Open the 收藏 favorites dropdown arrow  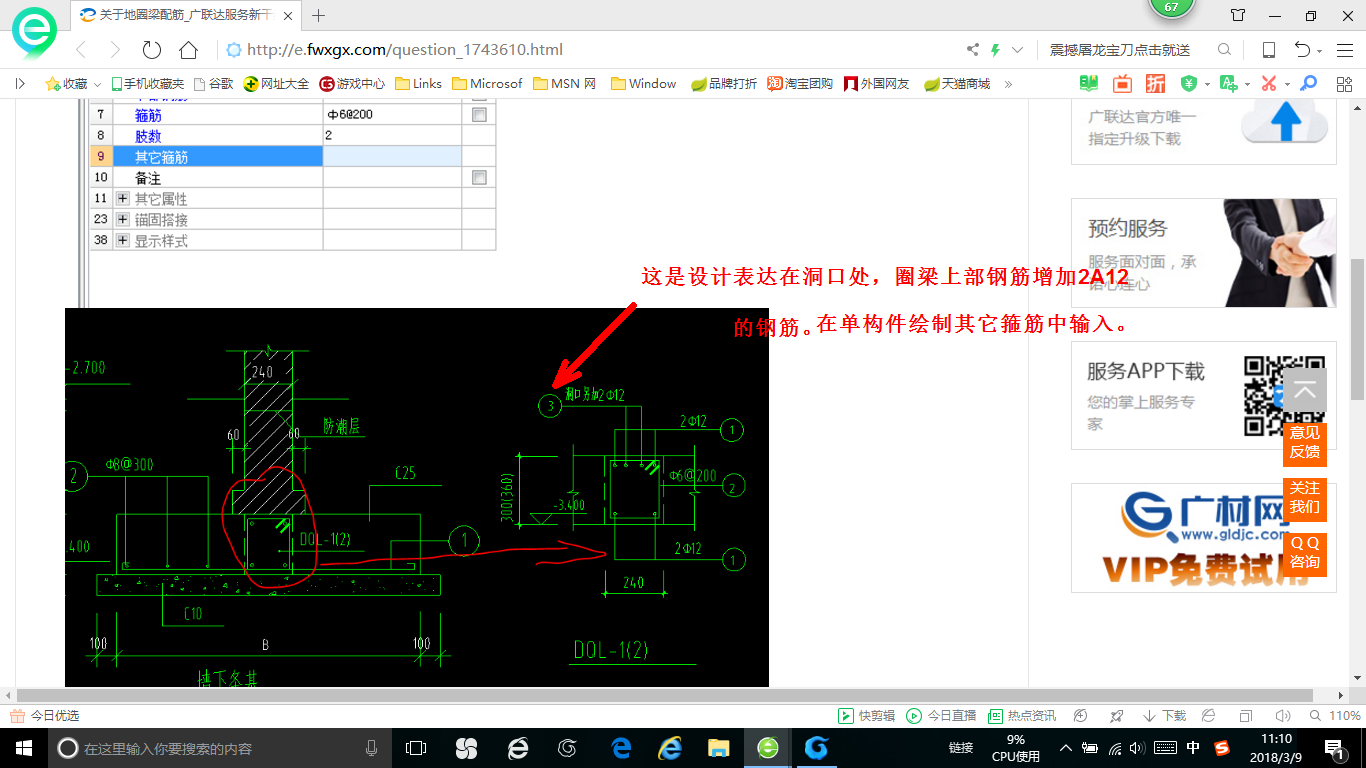(96, 85)
